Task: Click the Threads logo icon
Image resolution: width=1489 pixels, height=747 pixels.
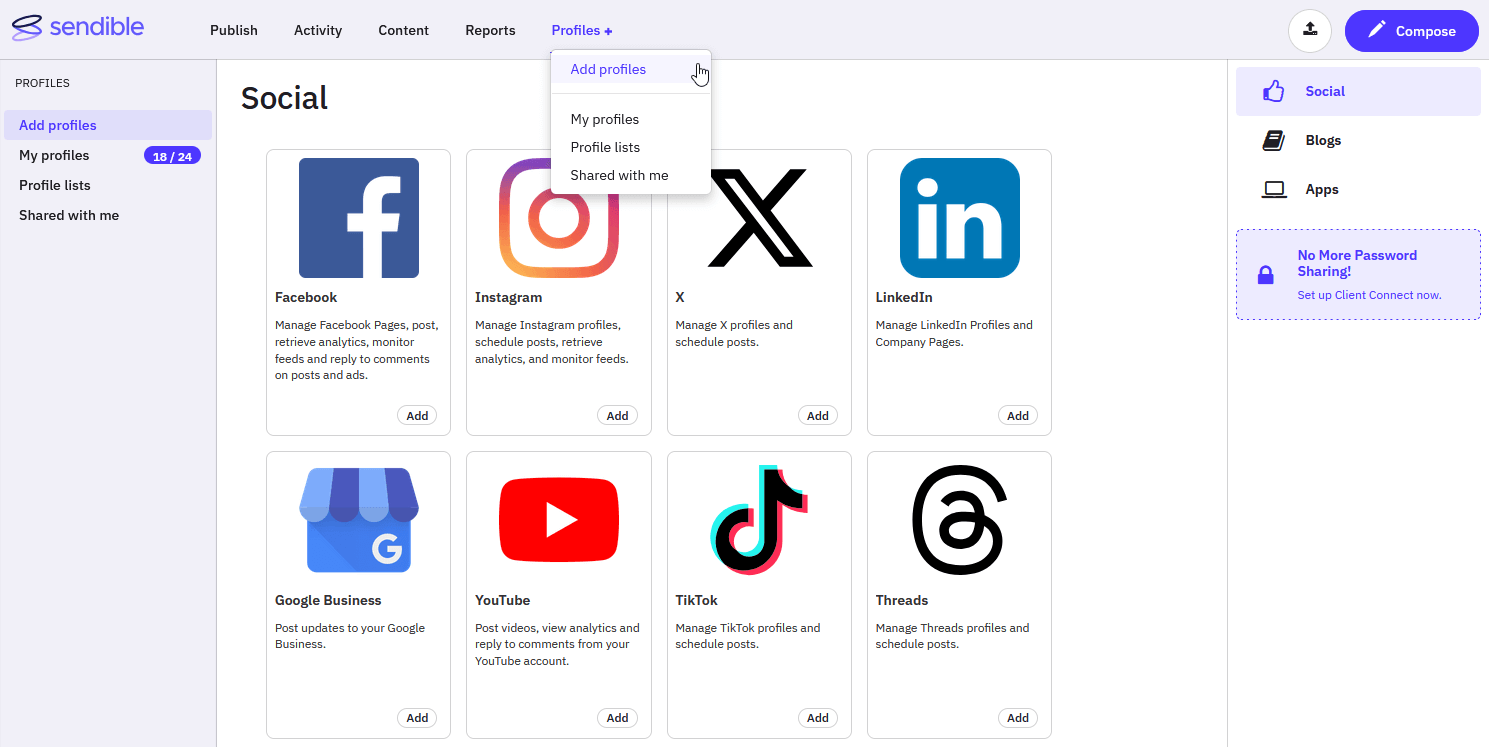Action: pos(958,520)
